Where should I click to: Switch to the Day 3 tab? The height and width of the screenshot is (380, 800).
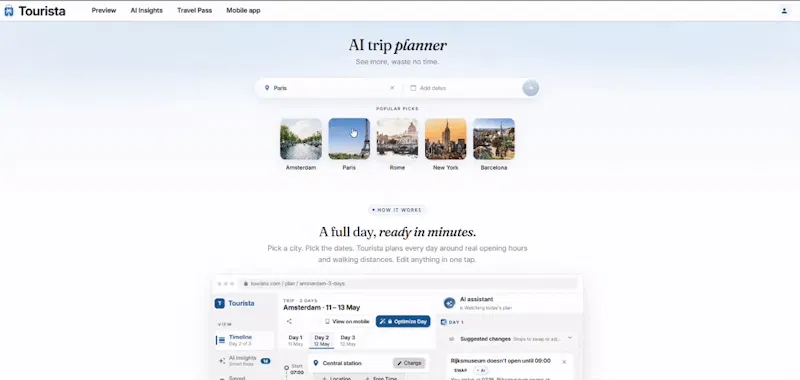(347, 340)
